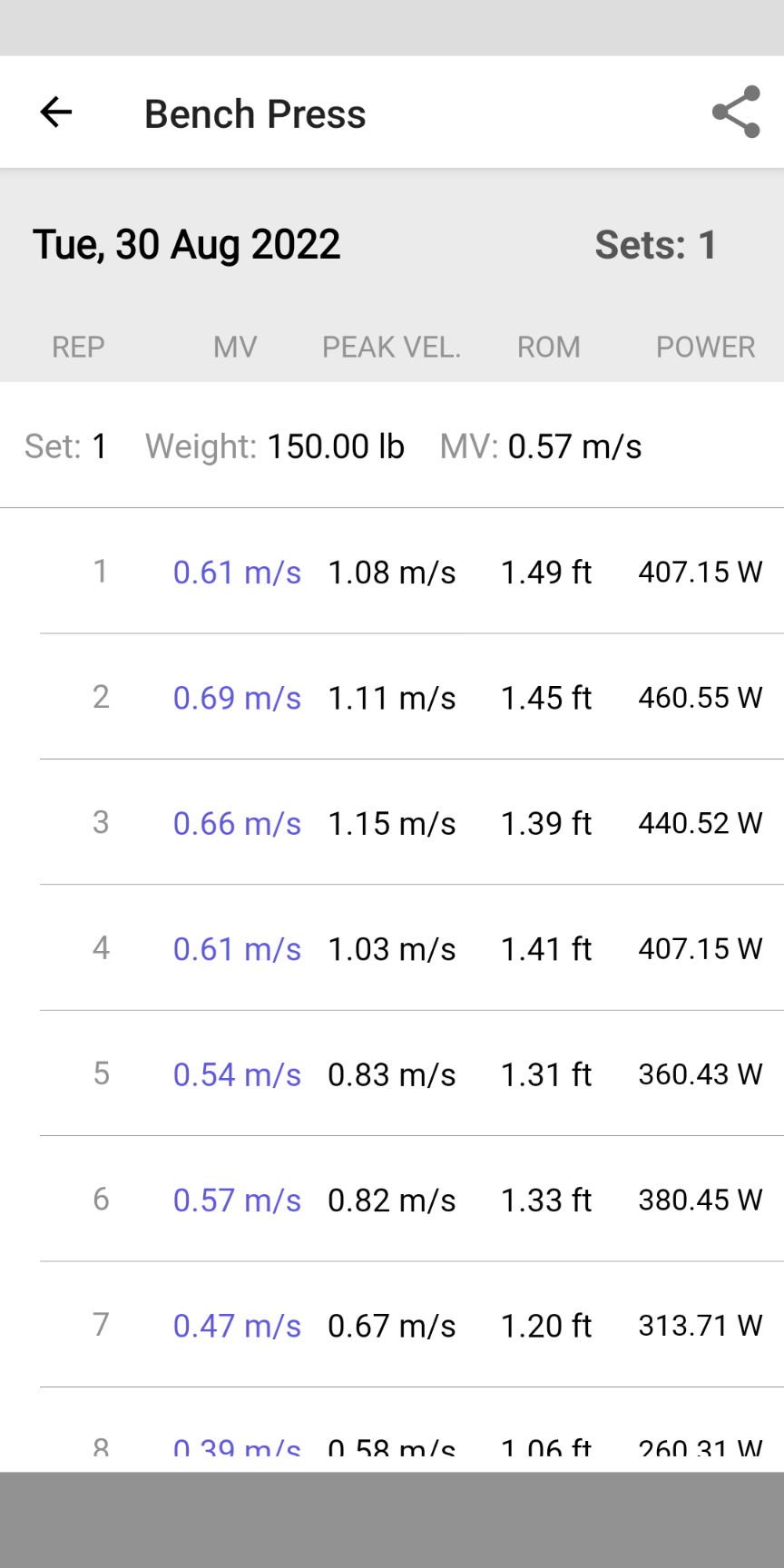
Task: Tap the MV column header
Action: coord(235,347)
